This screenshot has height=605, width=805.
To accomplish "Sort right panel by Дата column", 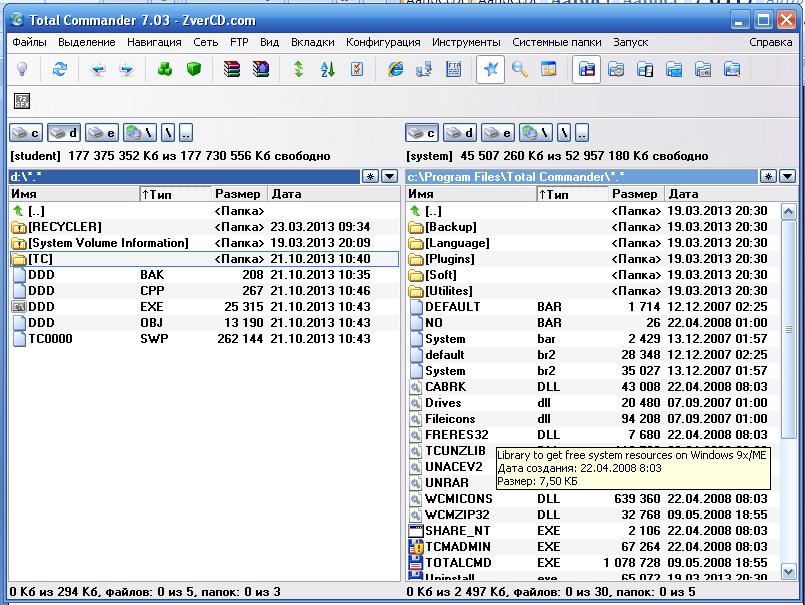I will pyautogui.click(x=731, y=194).
